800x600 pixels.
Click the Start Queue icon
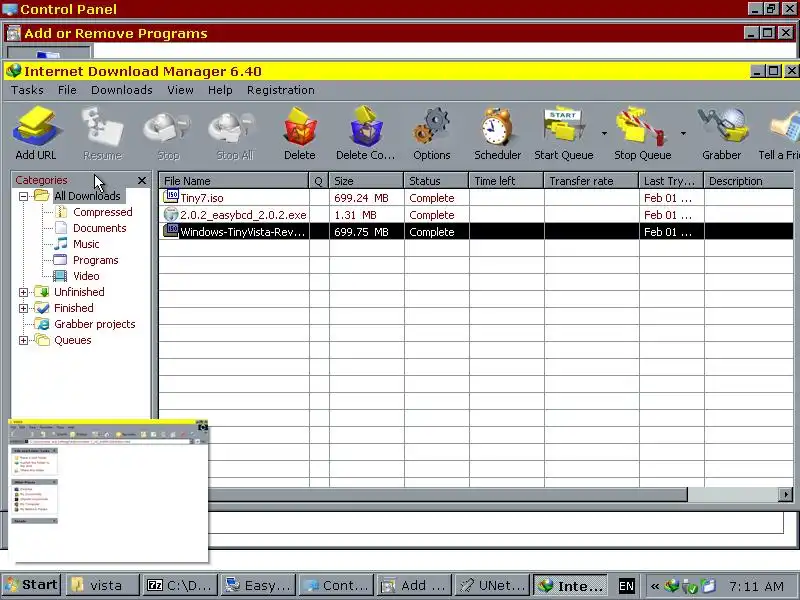564,133
